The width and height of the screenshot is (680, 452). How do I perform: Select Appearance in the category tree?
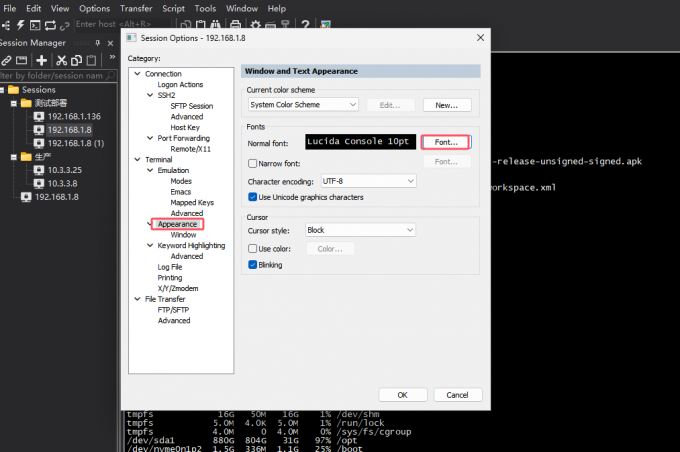pos(177,224)
